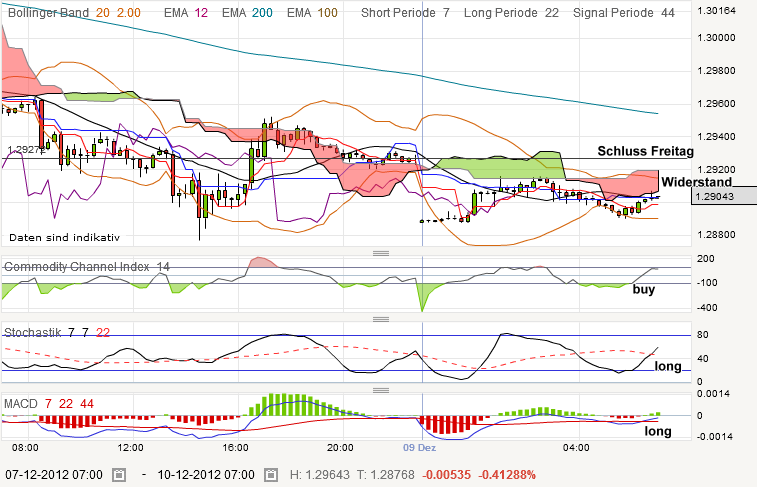
Task: Click the buy annotation in CCI panel
Action: click(x=644, y=289)
